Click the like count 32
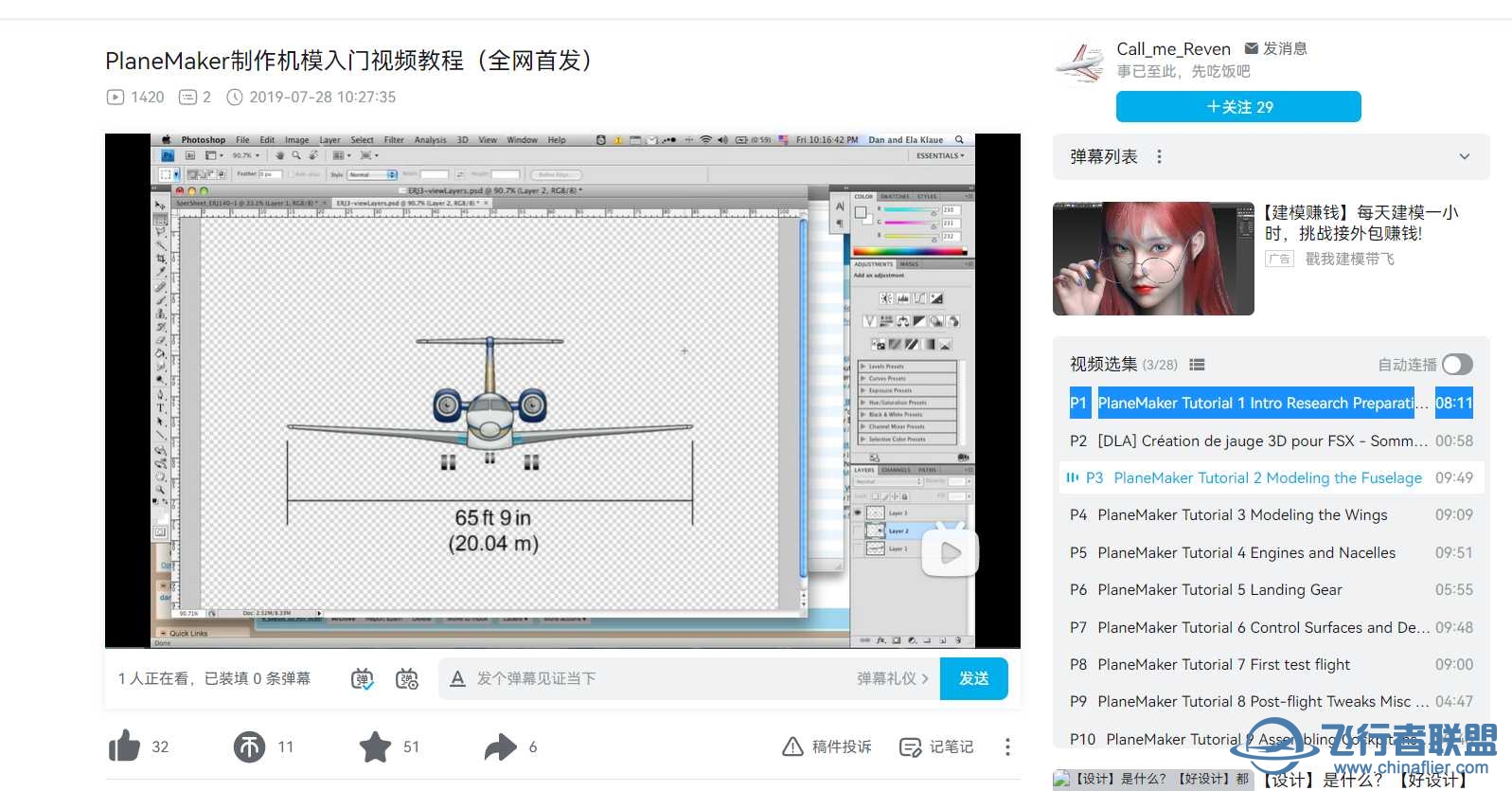This screenshot has height=791, width=1512. [161, 746]
